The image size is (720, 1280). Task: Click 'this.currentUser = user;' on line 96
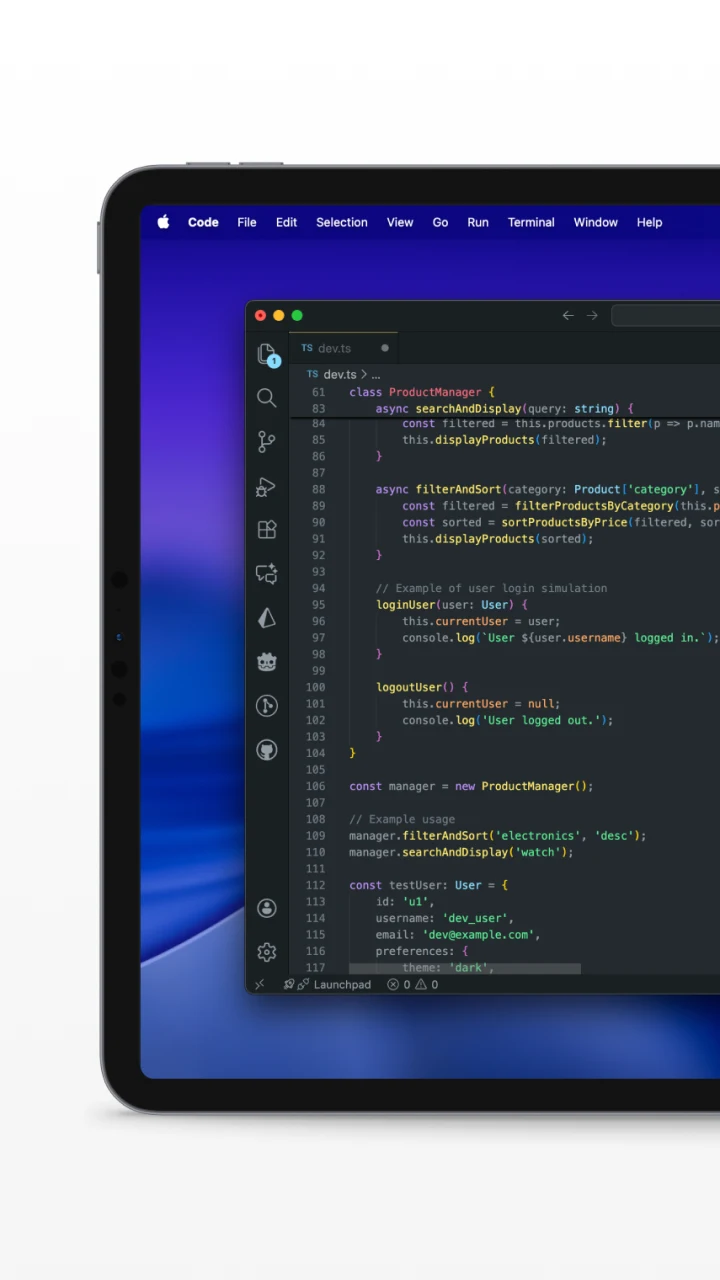click(x=482, y=621)
